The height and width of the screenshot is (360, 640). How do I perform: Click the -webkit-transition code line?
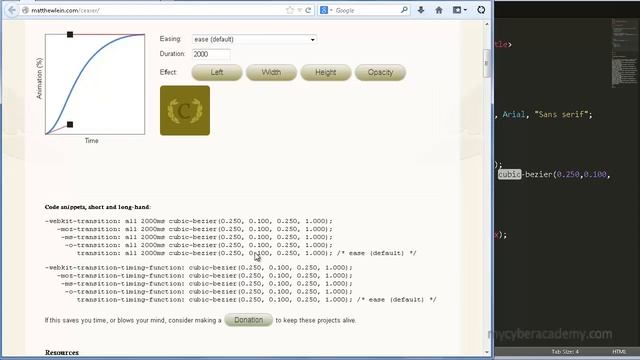point(189,221)
